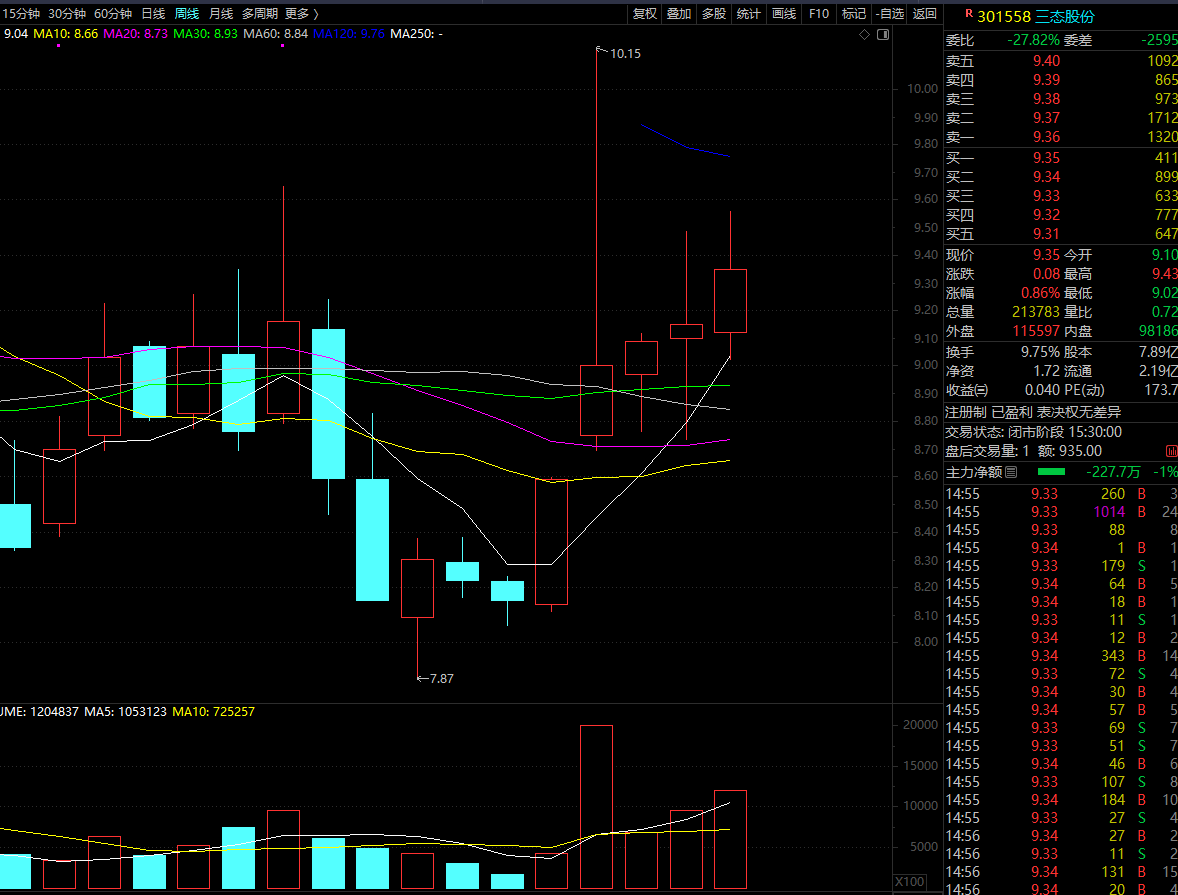Click the diamond marker icon above the chart

tap(864, 35)
